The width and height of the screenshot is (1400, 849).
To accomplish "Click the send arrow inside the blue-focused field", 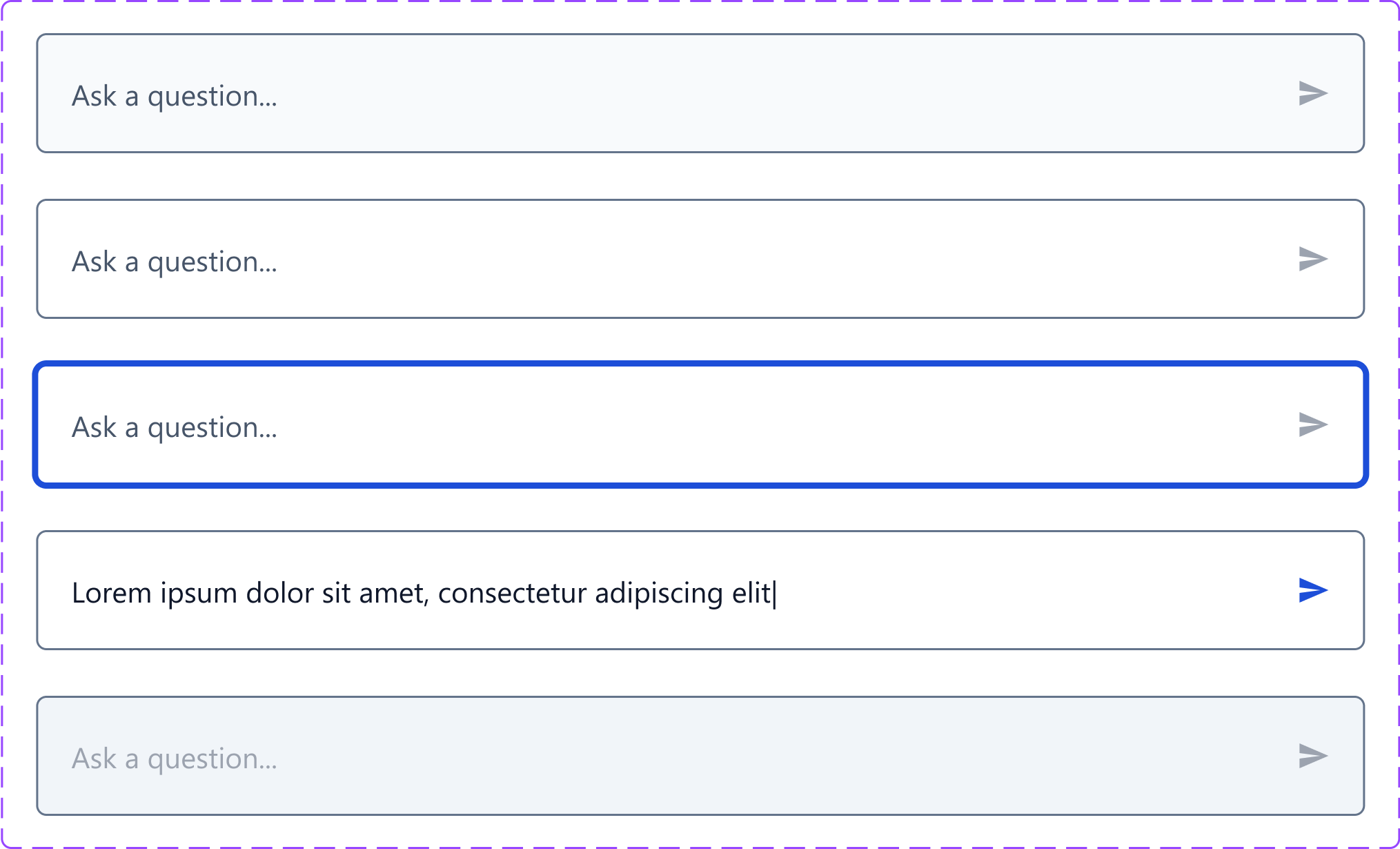I will pyautogui.click(x=1313, y=424).
